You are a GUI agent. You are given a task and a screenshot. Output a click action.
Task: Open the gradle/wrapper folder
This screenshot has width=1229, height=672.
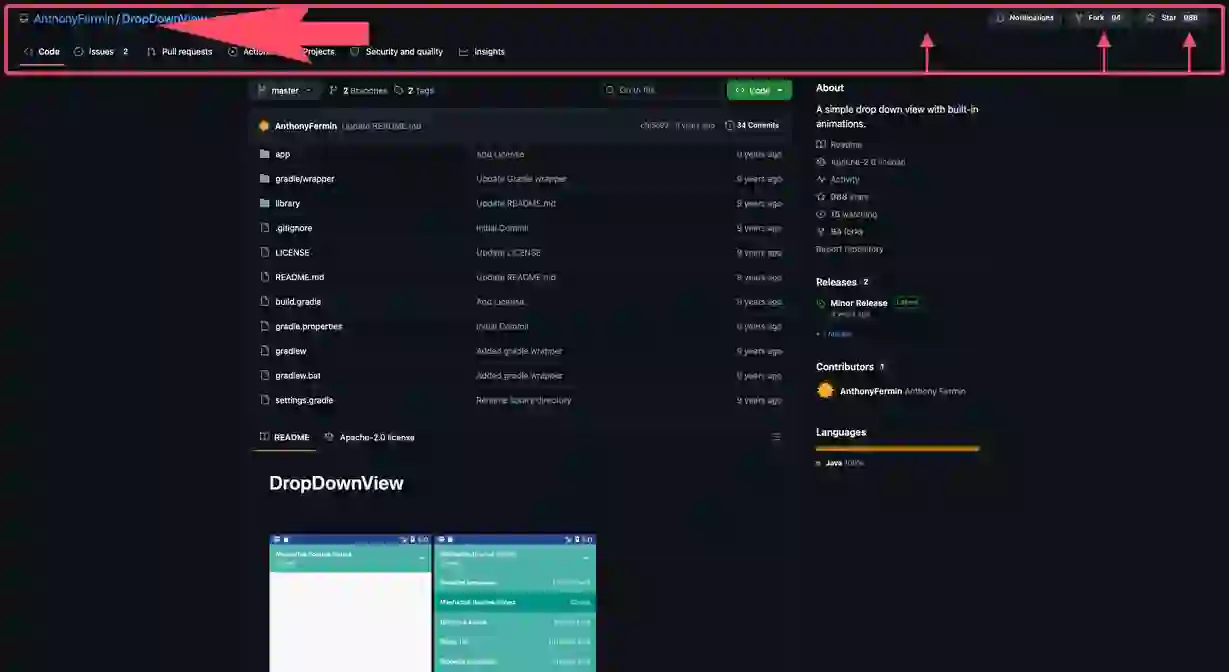pos(305,179)
